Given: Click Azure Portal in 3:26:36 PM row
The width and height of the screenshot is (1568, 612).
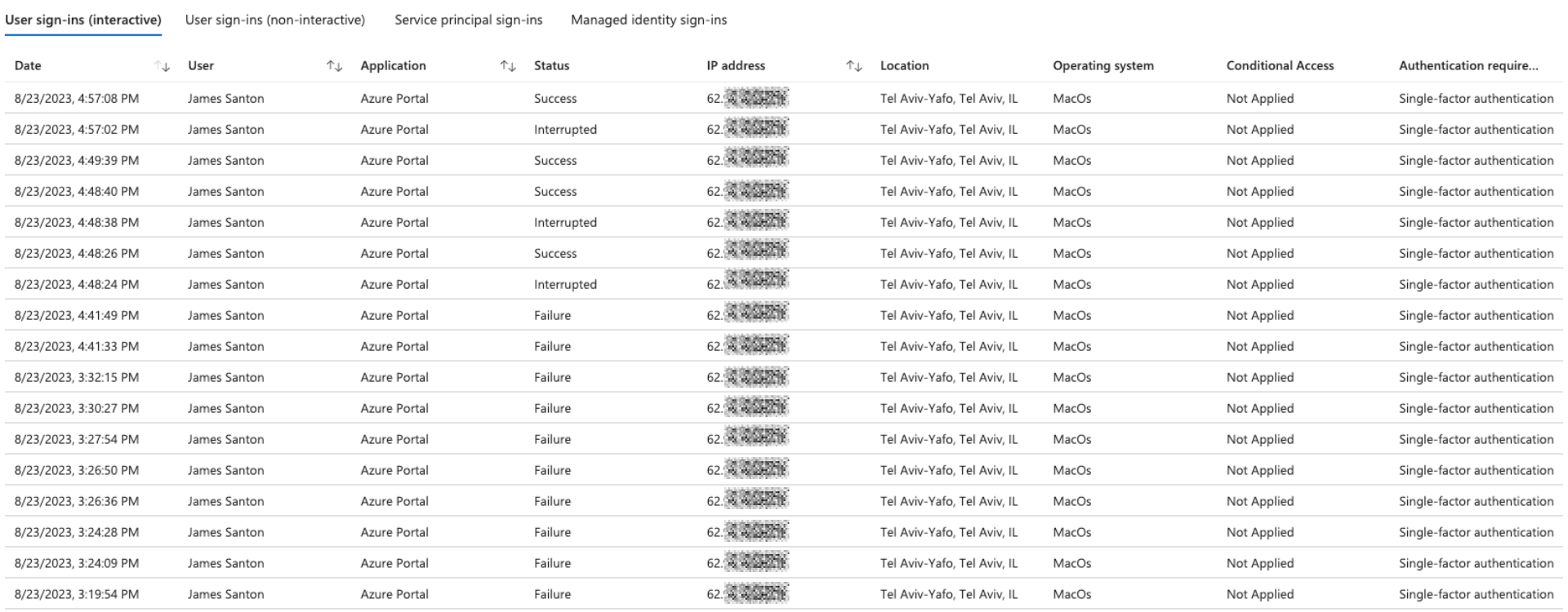Looking at the screenshot, I should (x=394, y=502).
